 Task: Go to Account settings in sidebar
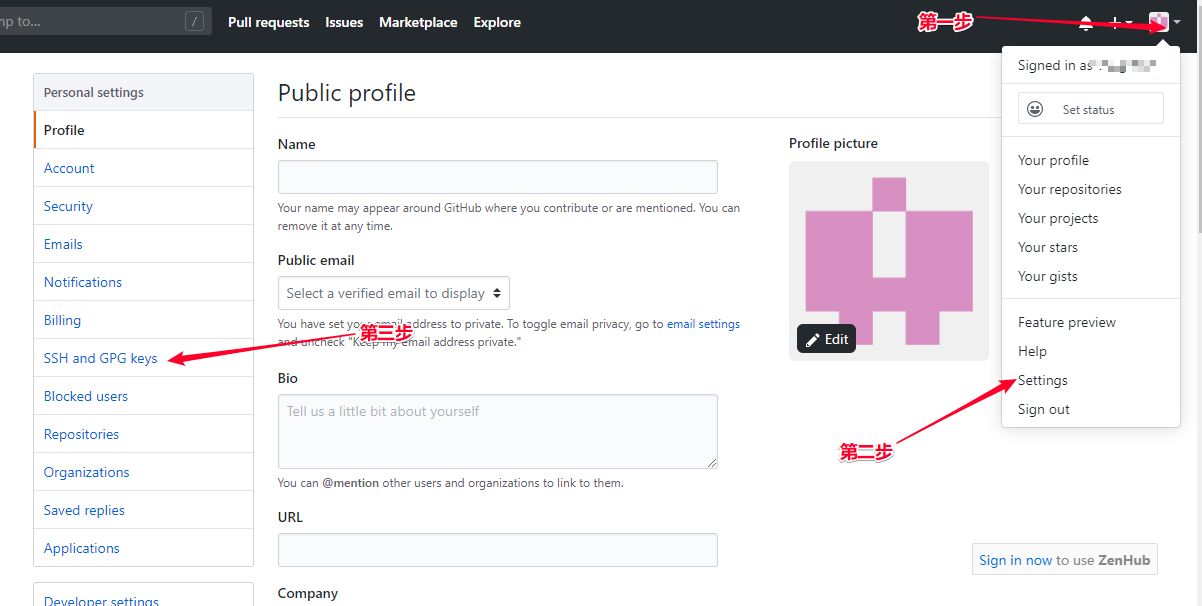(69, 168)
